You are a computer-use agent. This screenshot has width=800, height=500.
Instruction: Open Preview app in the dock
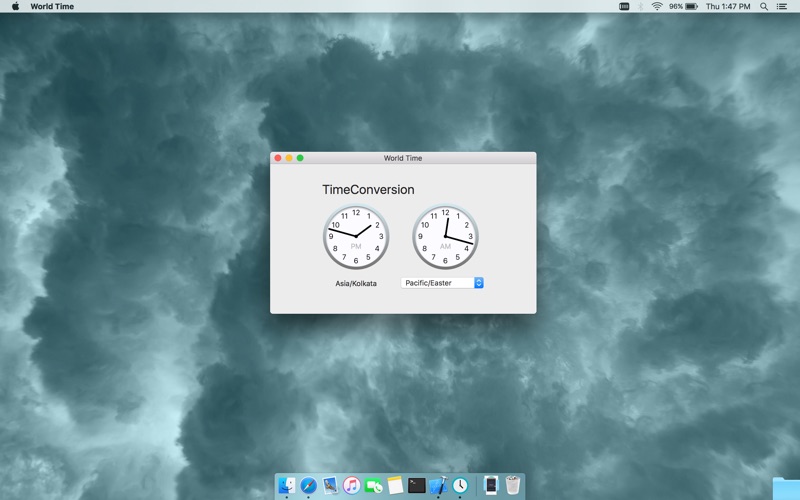[x=330, y=485]
